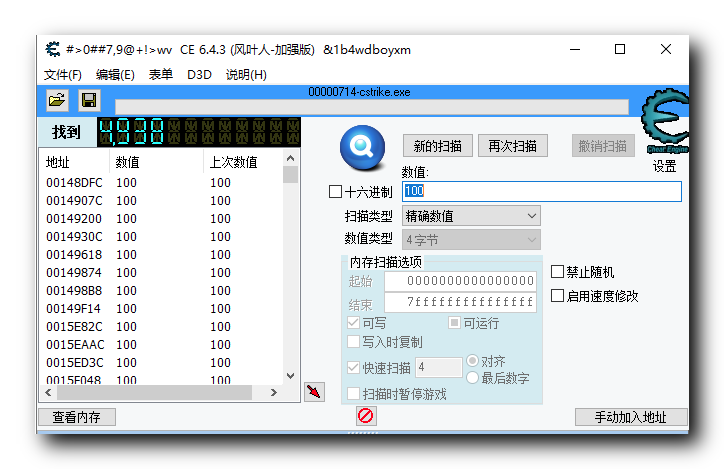Toggle the 快速扫描 checkbox
Viewport: 724px width, 469px height.
(353, 367)
